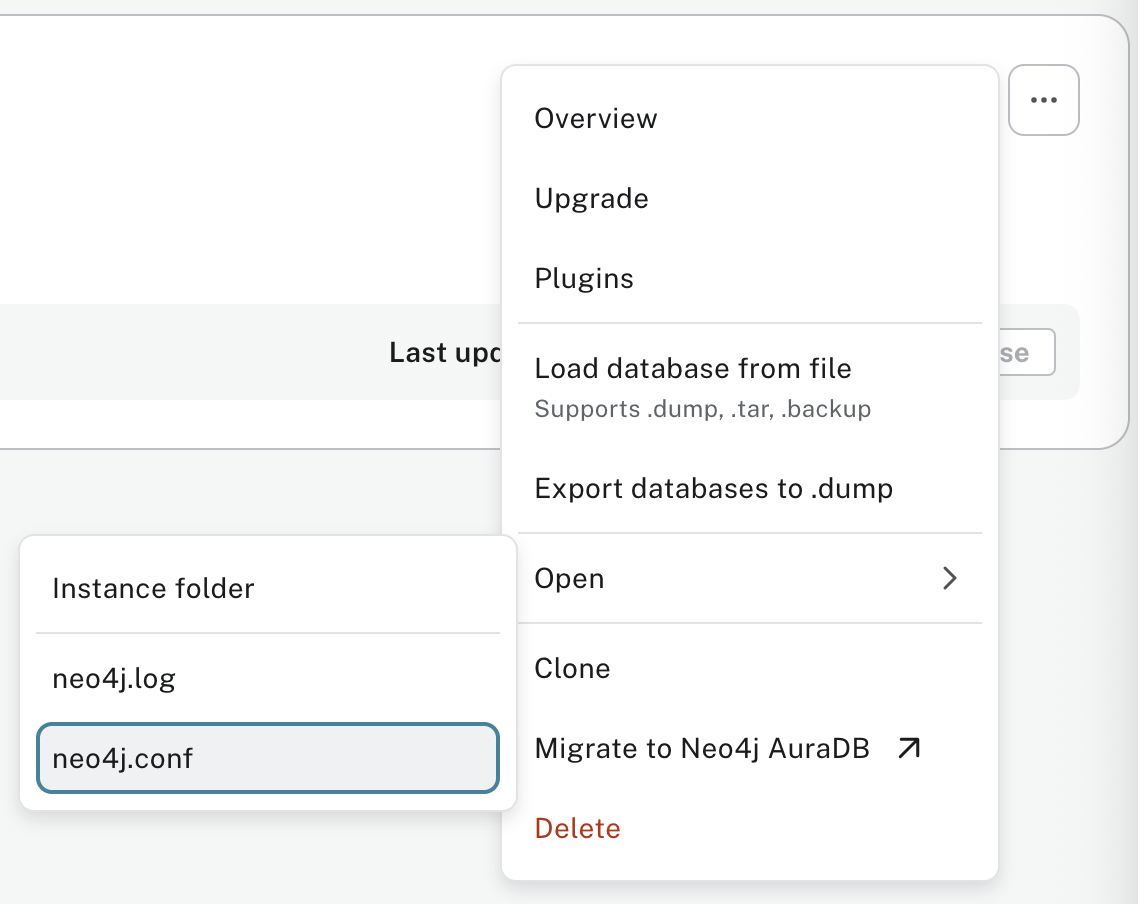Expand the chevron arrow next to Open
This screenshot has height=904, width=1138.
(x=949, y=578)
